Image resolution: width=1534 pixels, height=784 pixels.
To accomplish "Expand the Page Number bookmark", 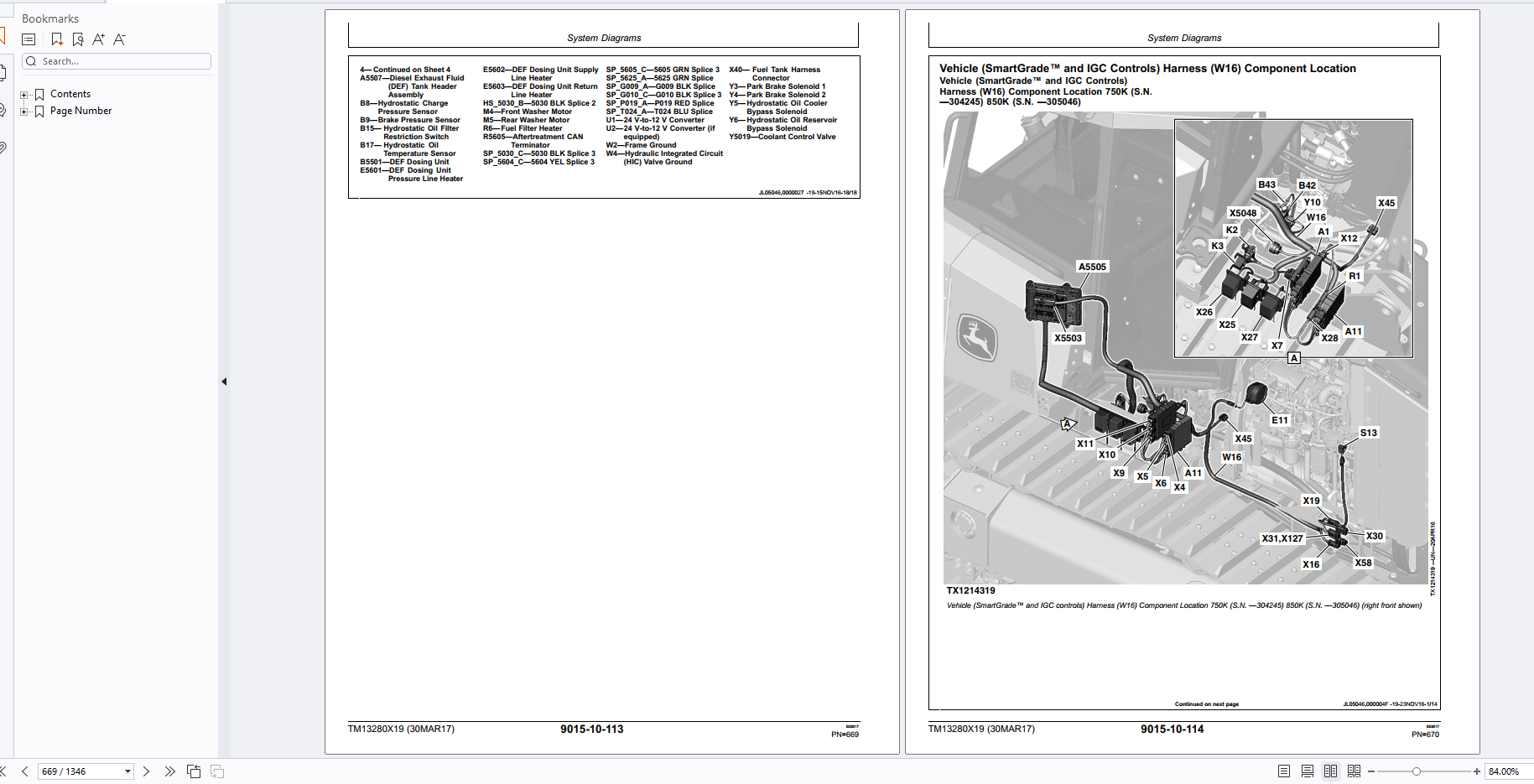I will tap(23, 111).
